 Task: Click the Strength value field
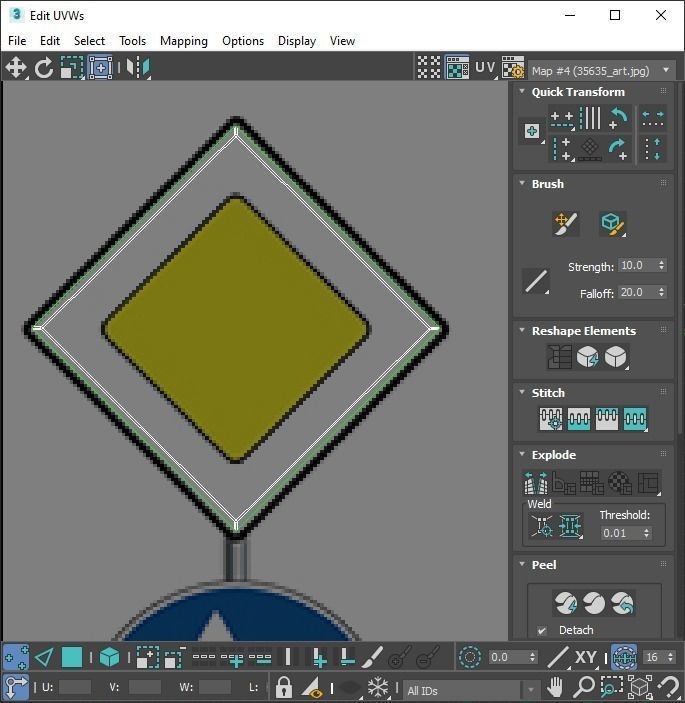[637, 265]
